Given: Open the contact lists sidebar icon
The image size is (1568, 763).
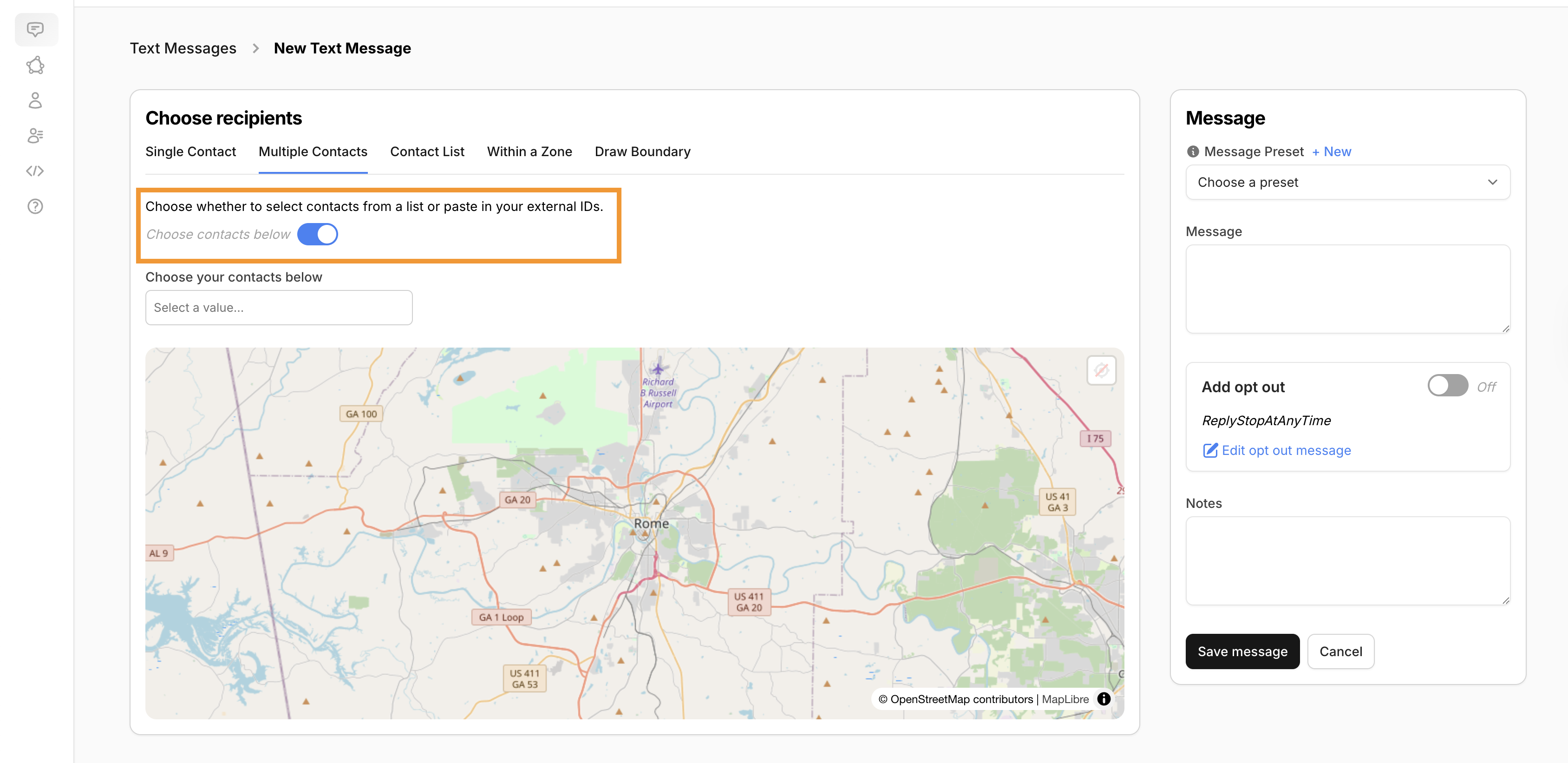Looking at the screenshot, I should coord(35,136).
